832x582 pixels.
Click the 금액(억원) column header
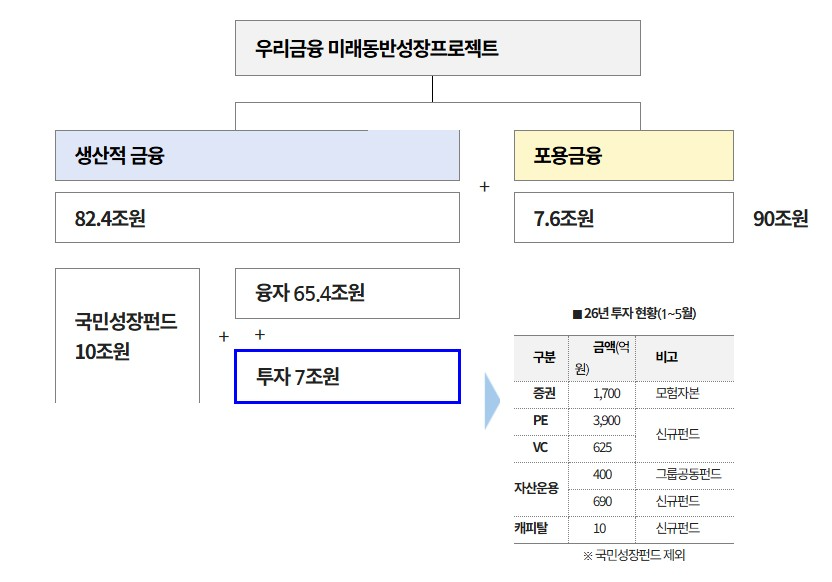tap(602, 358)
